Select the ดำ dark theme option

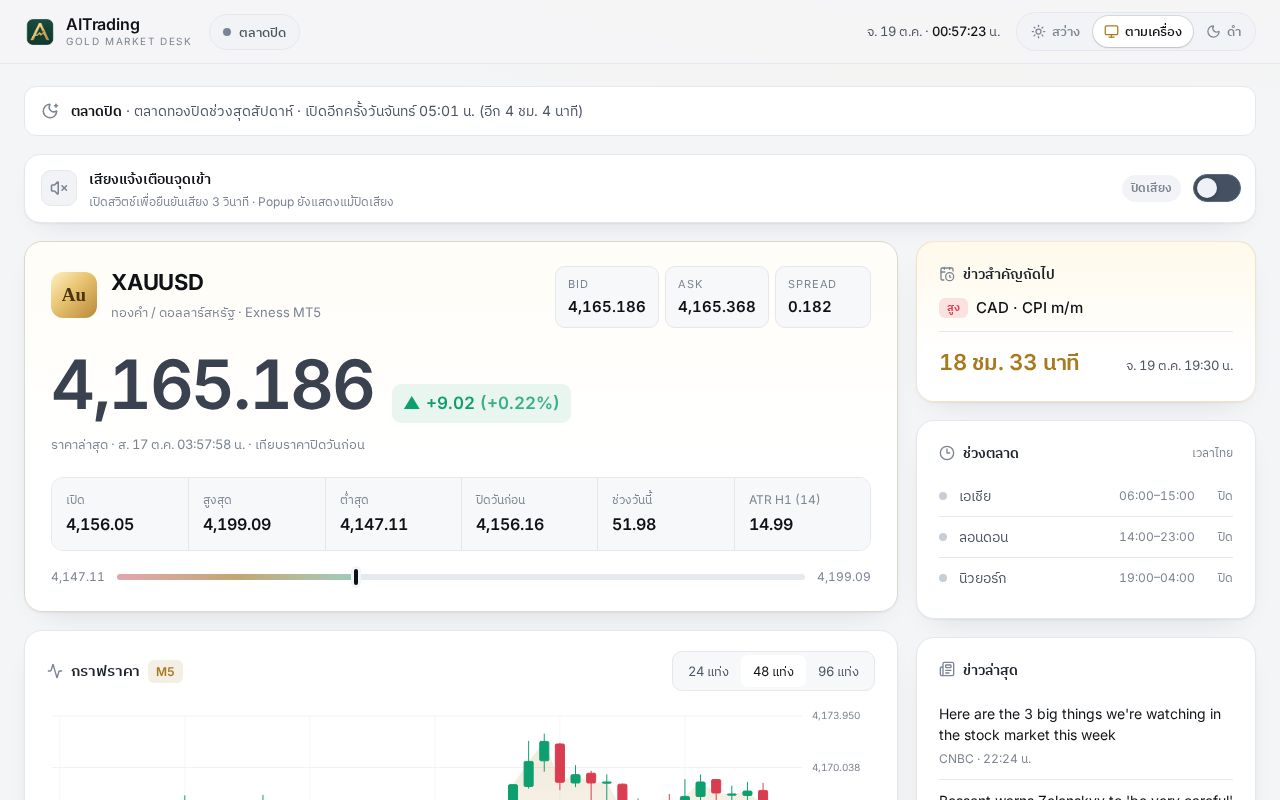pos(1224,32)
